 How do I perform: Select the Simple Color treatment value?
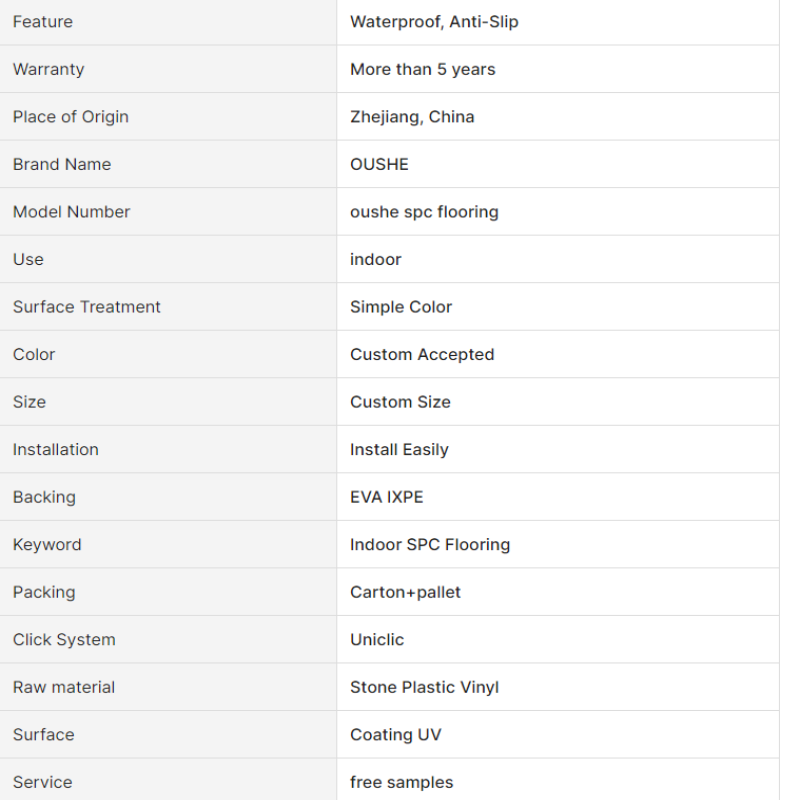pos(401,307)
